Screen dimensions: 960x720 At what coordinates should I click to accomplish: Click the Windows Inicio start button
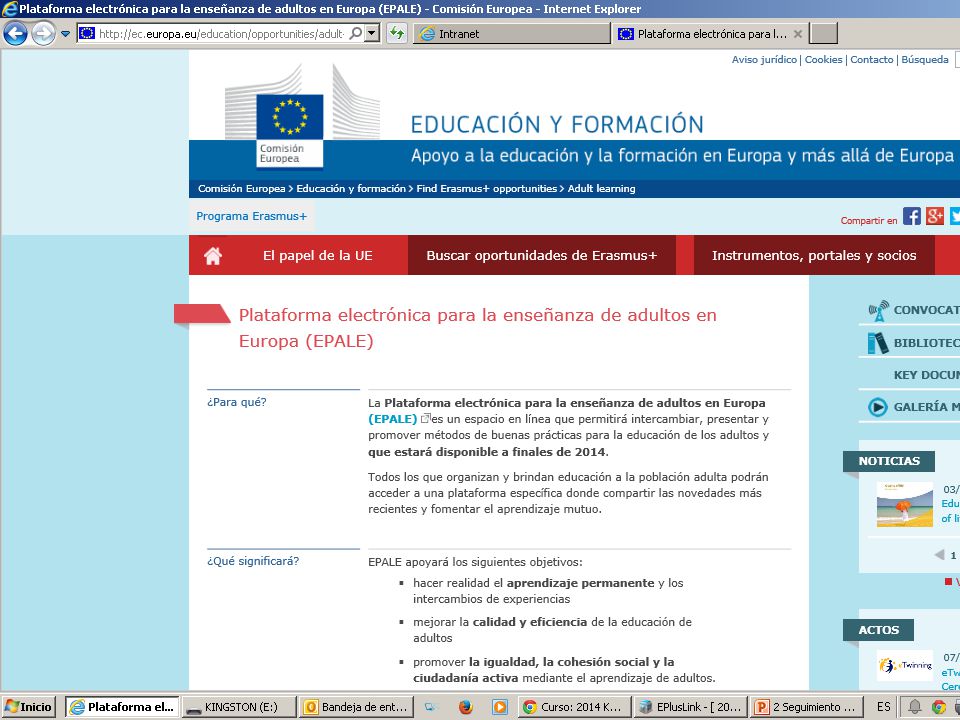[29, 707]
